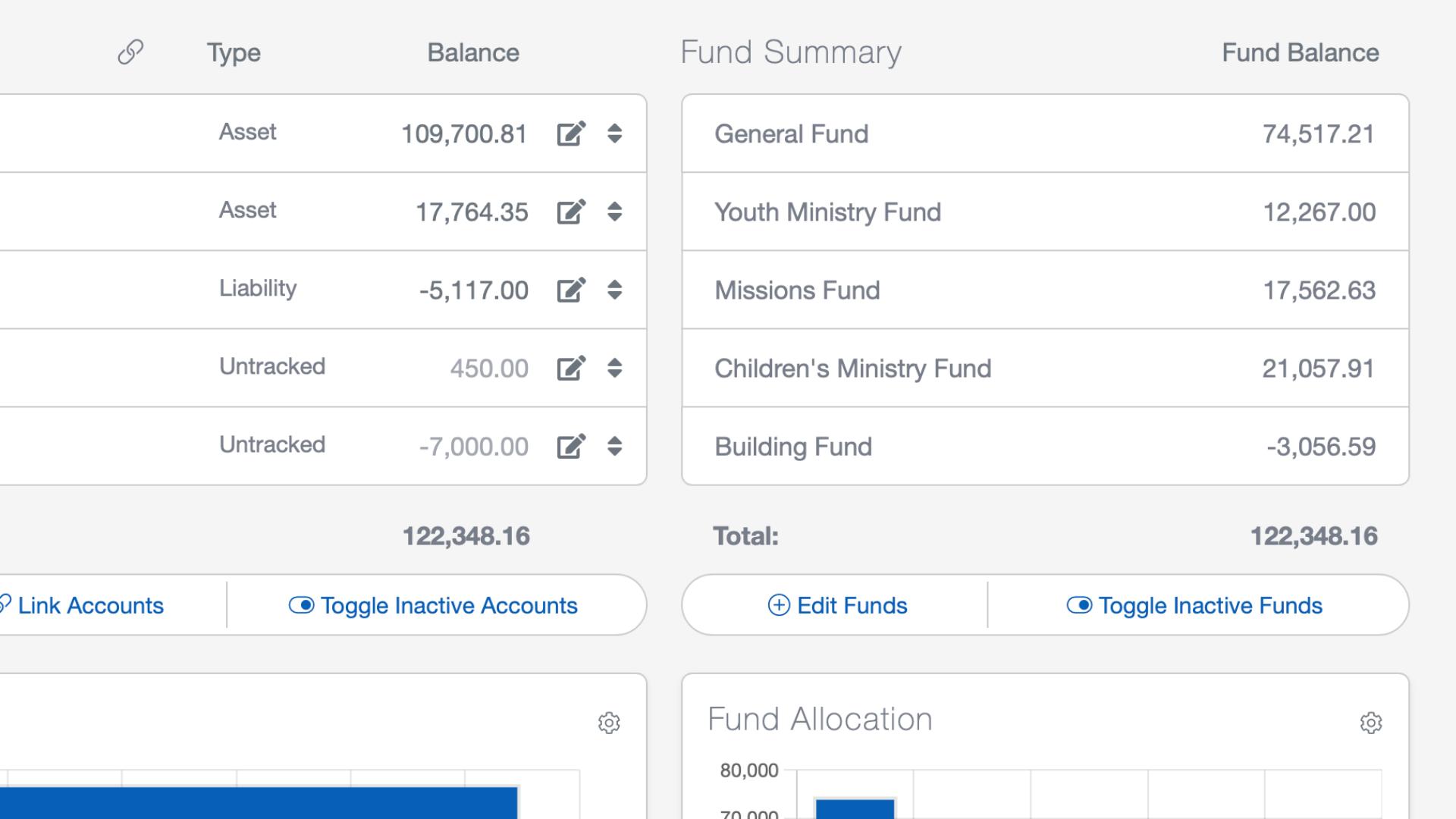Click Youth Ministry balance 12,267.00

tap(1319, 212)
